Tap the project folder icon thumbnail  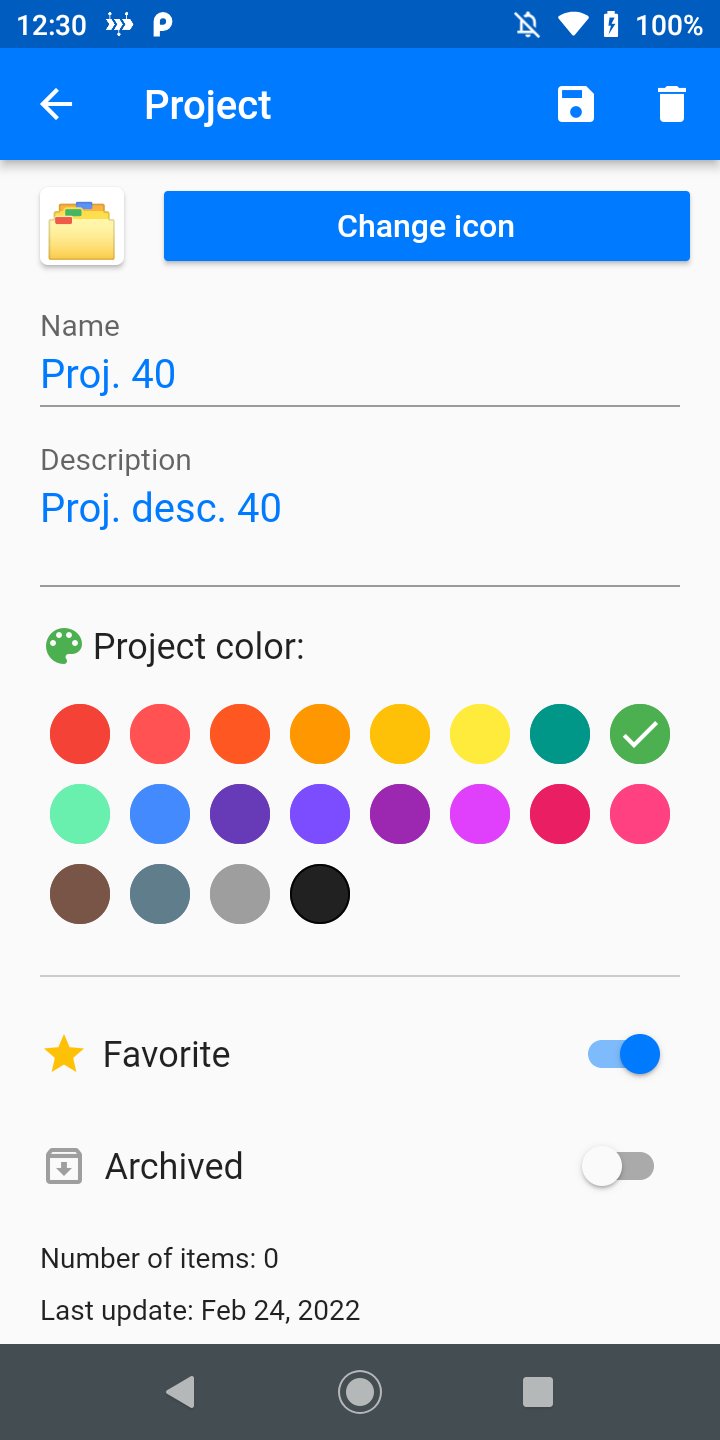tap(82, 226)
